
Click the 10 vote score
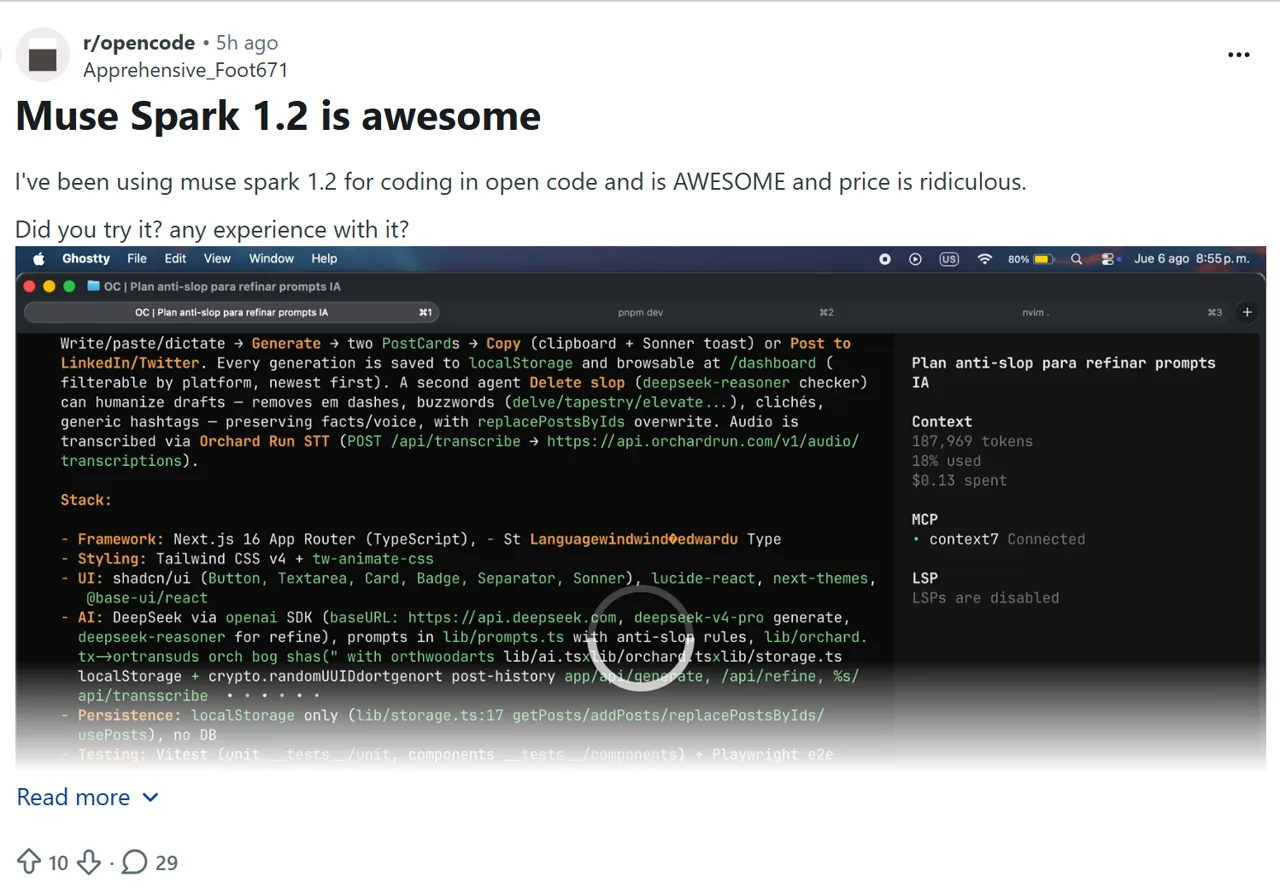point(58,862)
